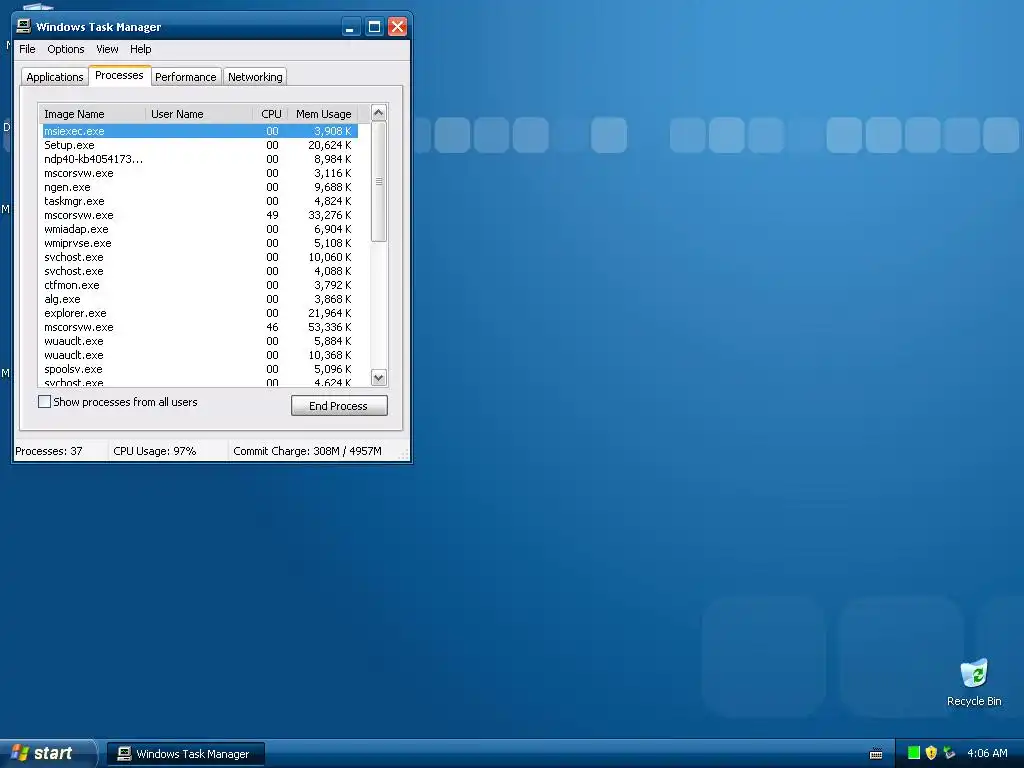The width and height of the screenshot is (1024, 768).
Task: Close the Windows Task Manager window
Action: coord(397,27)
